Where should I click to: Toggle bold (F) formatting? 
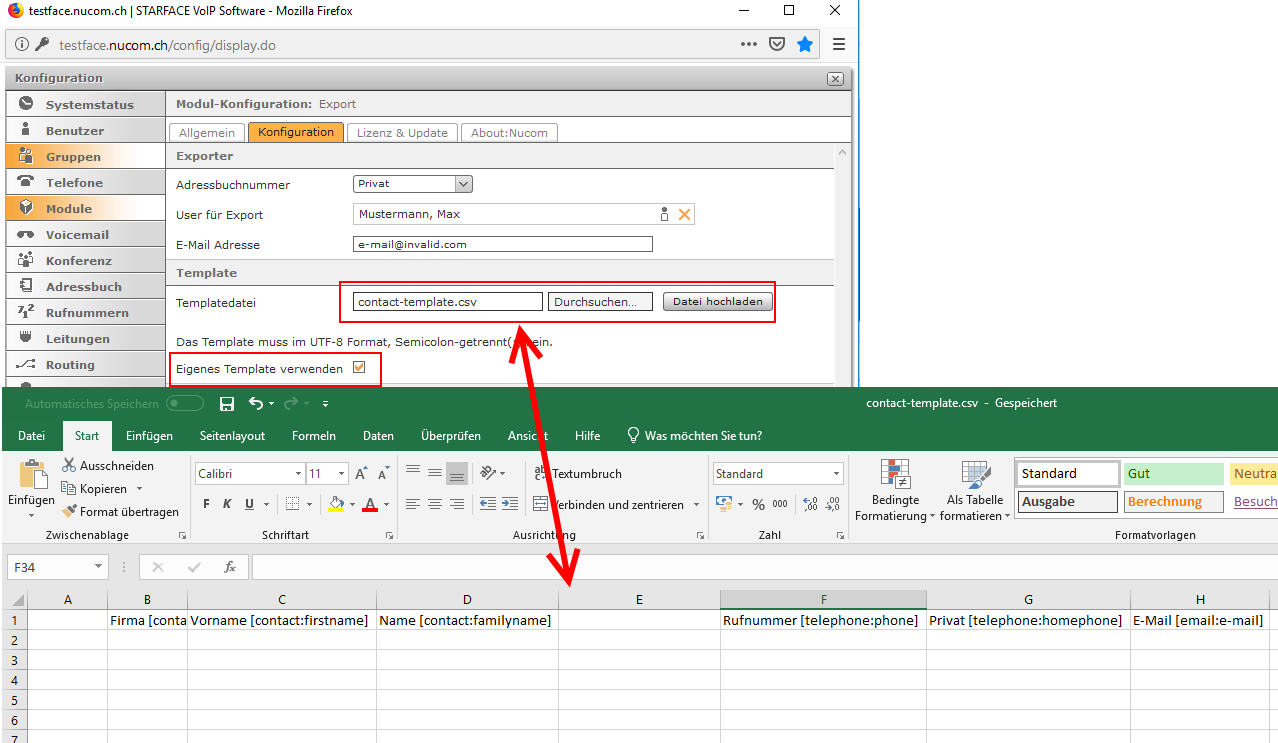pyautogui.click(x=206, y=504)
